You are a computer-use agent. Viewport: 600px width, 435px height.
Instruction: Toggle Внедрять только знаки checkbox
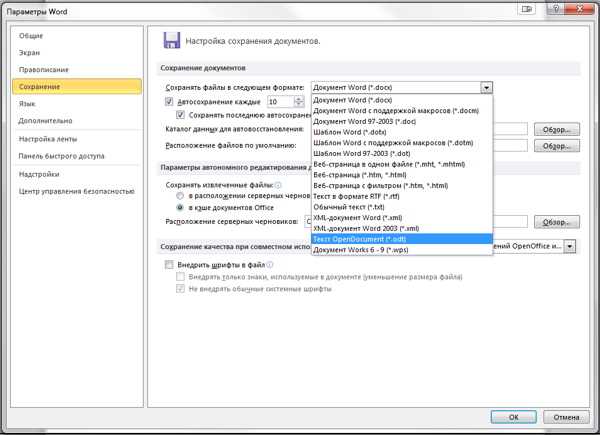click(180, 276)
